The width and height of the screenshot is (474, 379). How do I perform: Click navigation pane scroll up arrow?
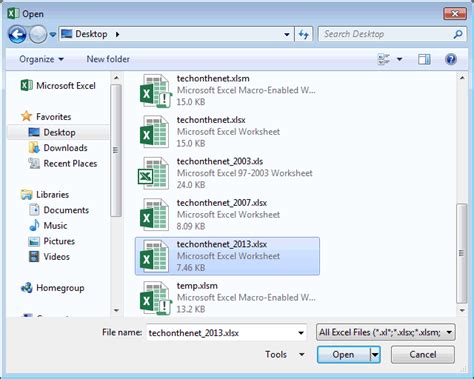pyautogui.click(x=116, y=78)
